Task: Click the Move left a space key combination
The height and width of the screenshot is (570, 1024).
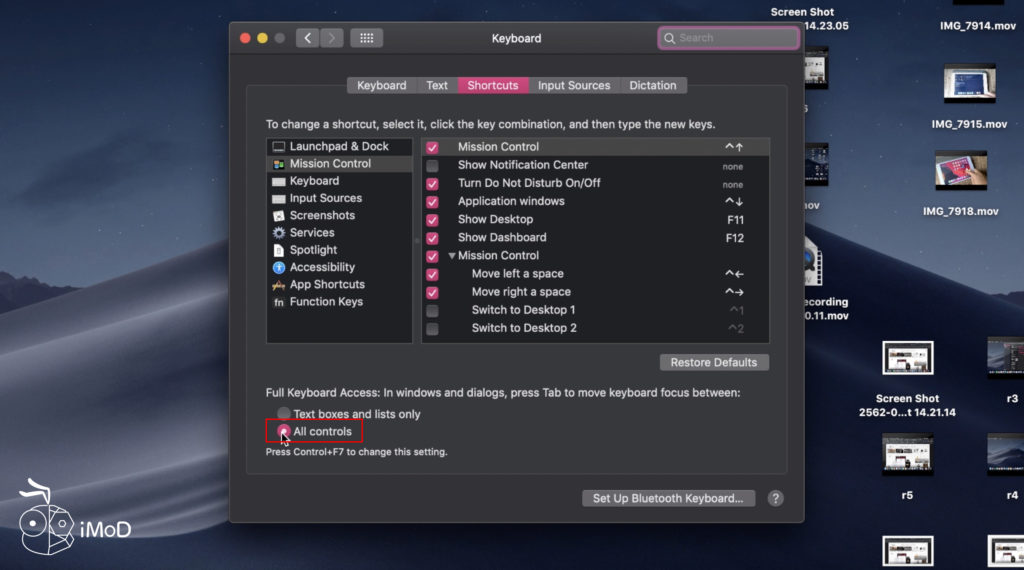Action: [734, 274]
